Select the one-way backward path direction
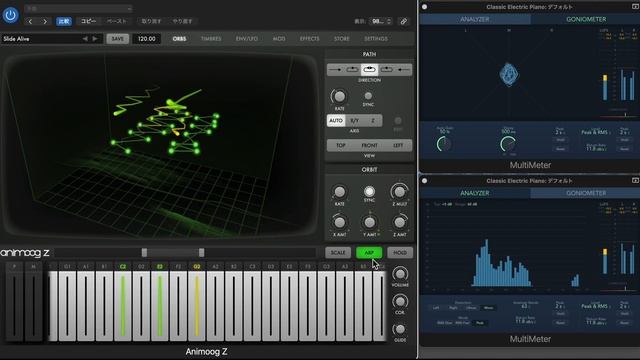Screen dimensions: 640x360 click(x=404, y=70)
